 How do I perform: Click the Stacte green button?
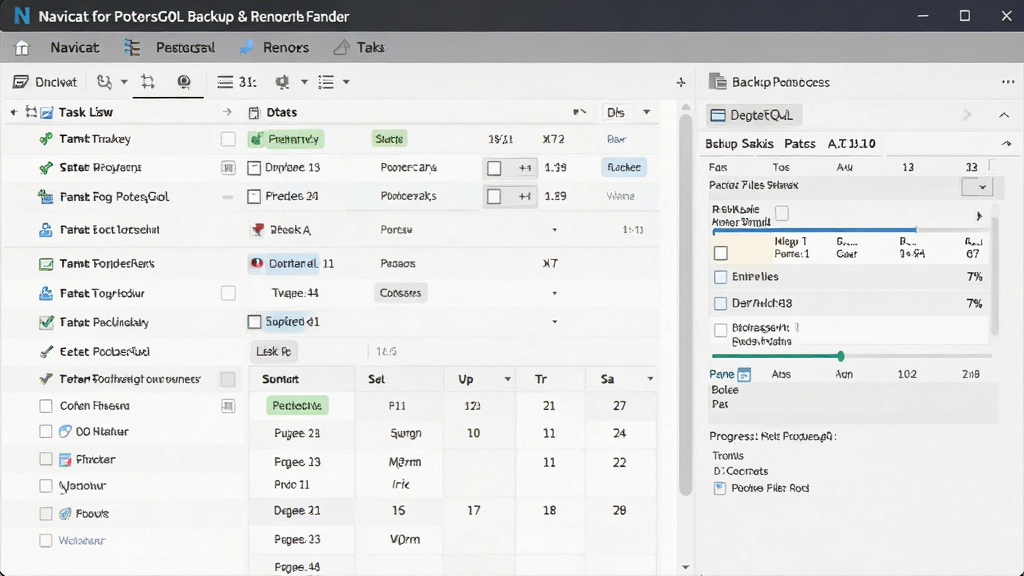[x=389, y=139]
